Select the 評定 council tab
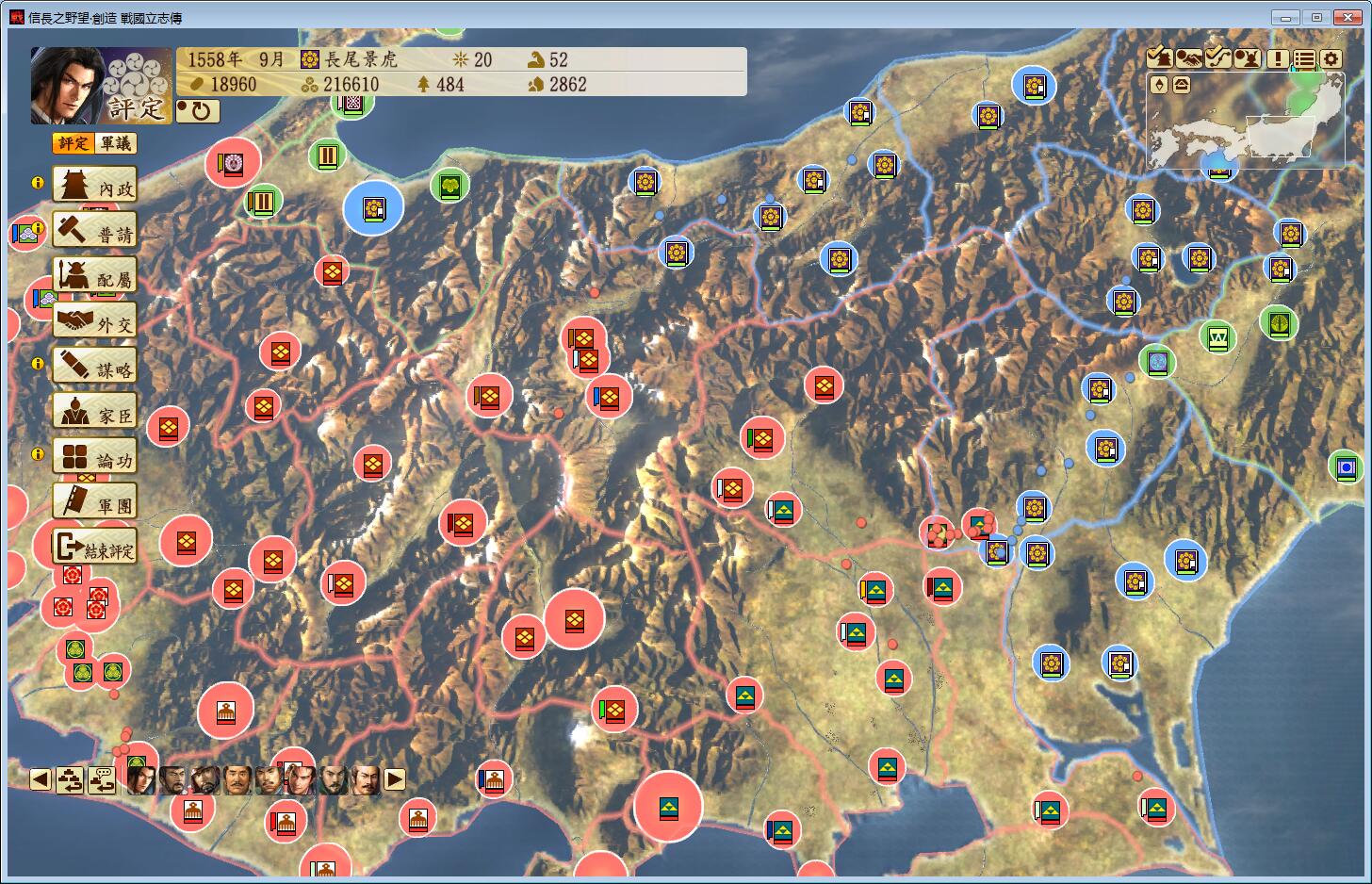1372x884 pixels. pos(73,143)
